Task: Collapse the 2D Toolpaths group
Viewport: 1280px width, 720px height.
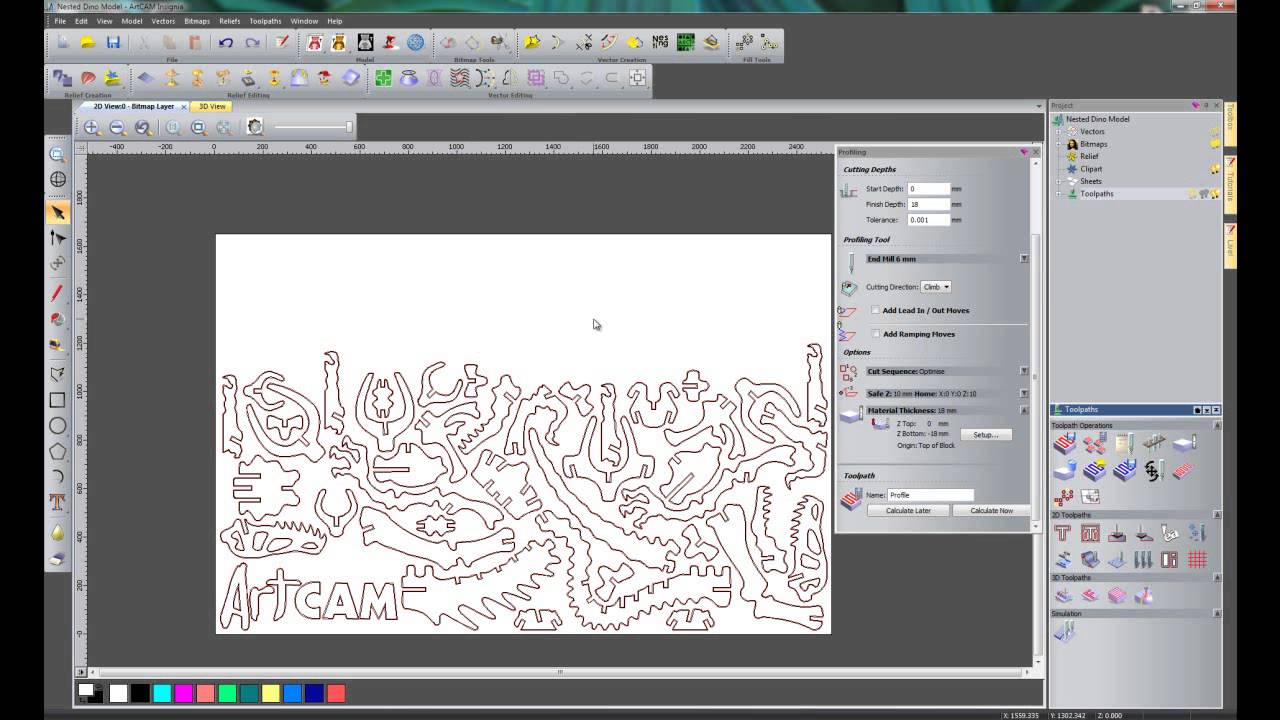Action: (1217, 515)
